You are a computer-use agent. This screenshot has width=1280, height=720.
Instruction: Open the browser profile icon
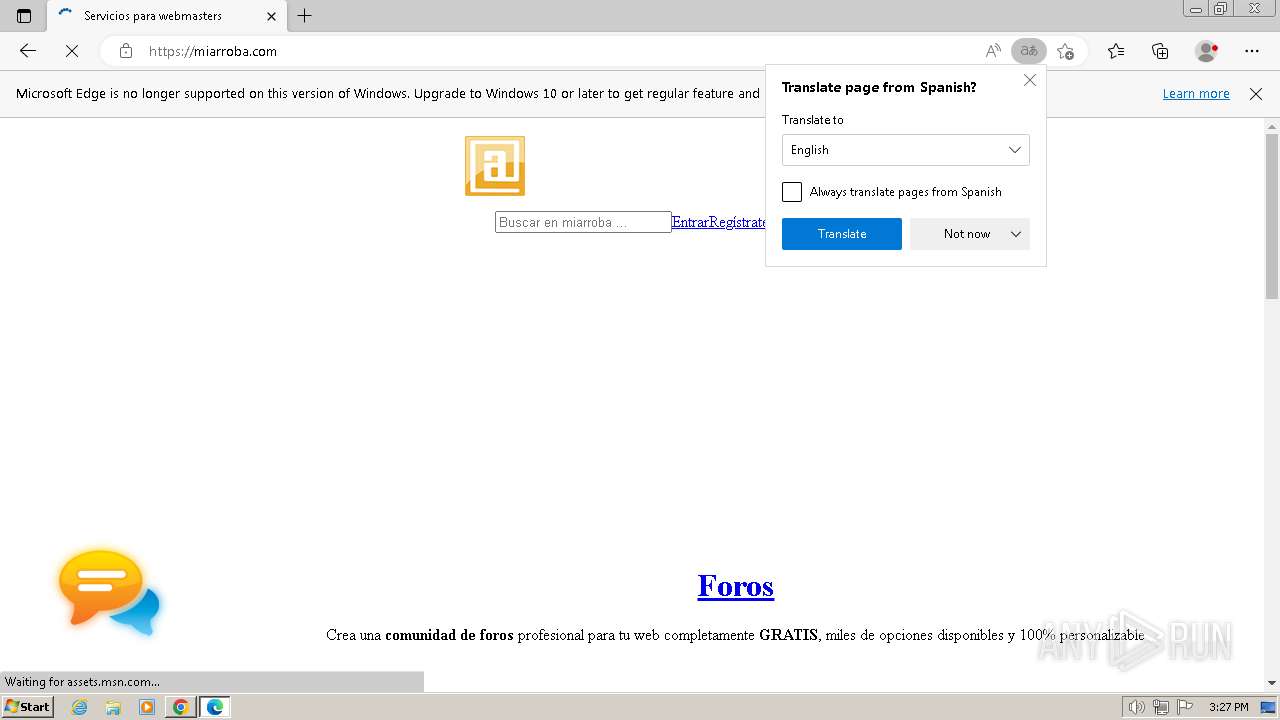pyautogui.click(x=1207, y=51)
